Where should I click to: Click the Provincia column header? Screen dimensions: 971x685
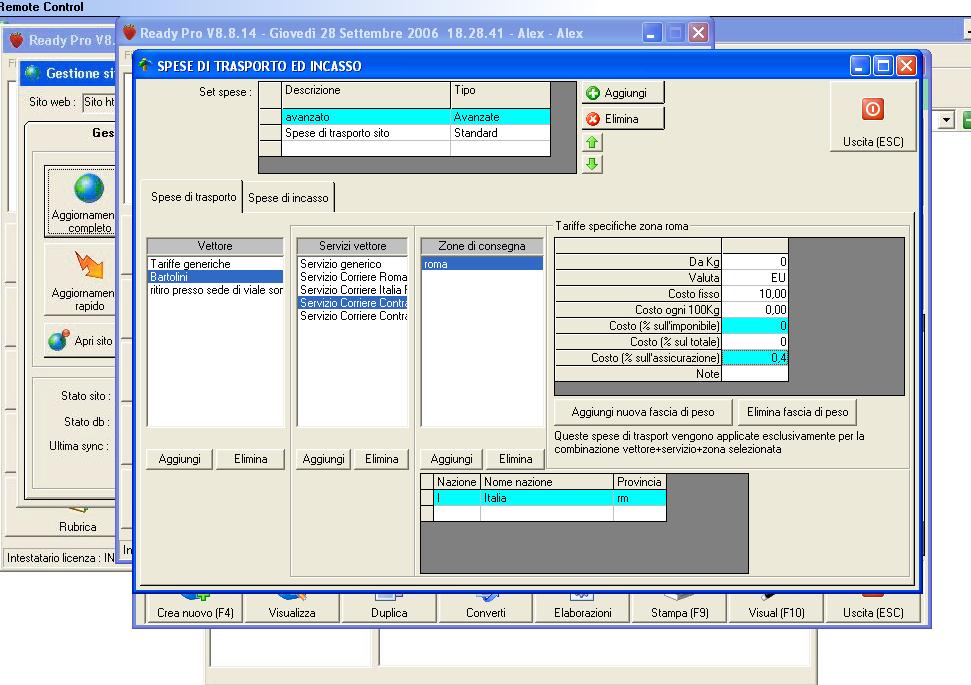coord(640,482)
